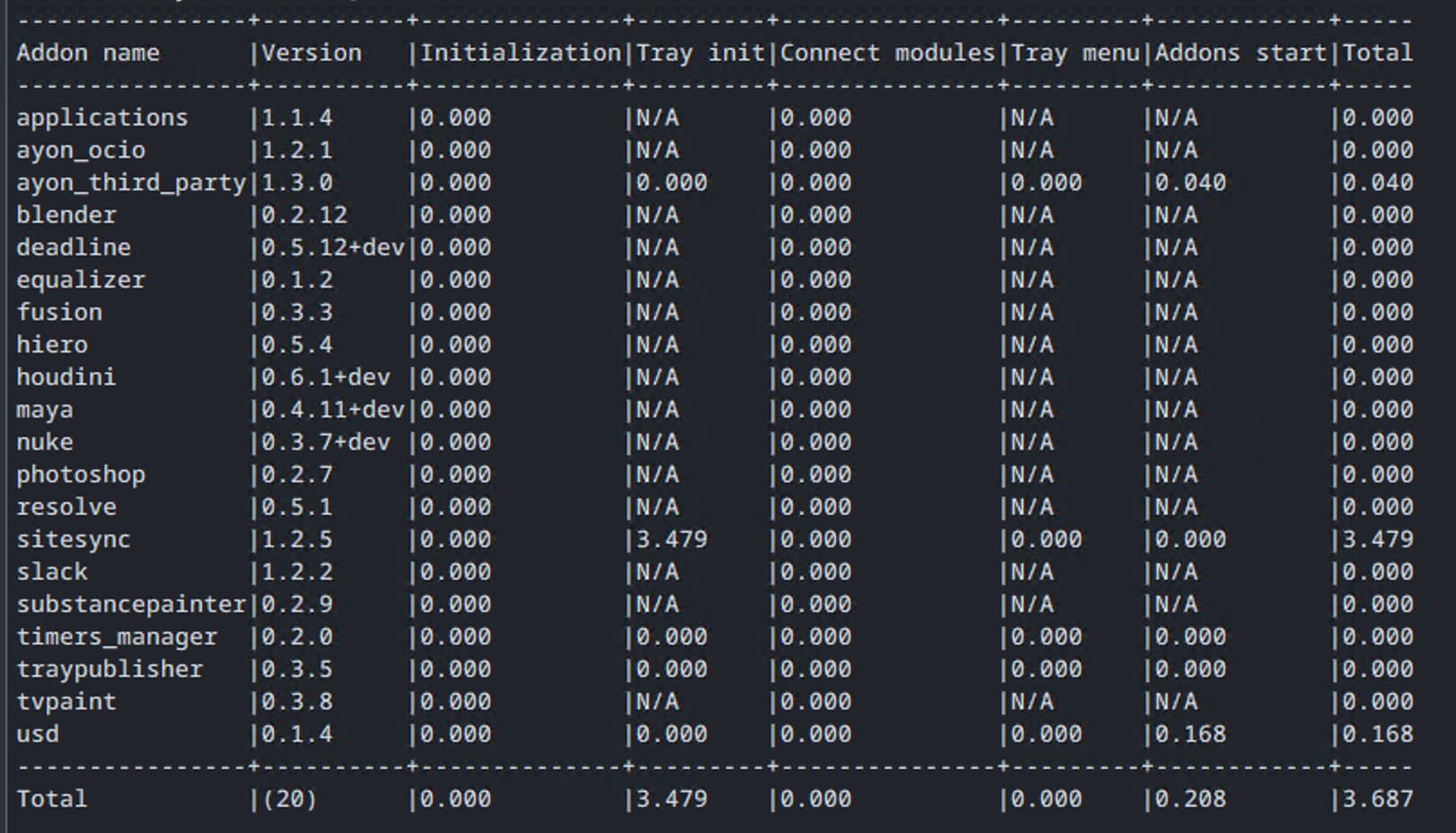Viewport: 1456px width, 833px height.
Task: Click usd row Total value 0.168
Action: pyautogui.click(x=1379, y=735)
